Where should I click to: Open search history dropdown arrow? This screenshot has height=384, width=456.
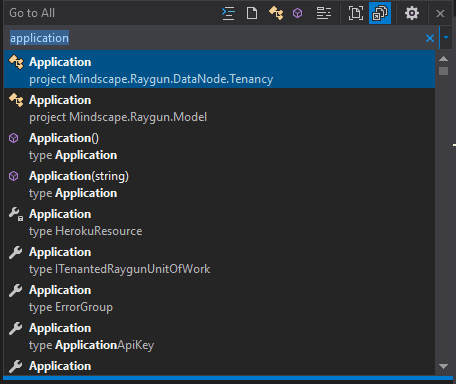tap(446, 38)
